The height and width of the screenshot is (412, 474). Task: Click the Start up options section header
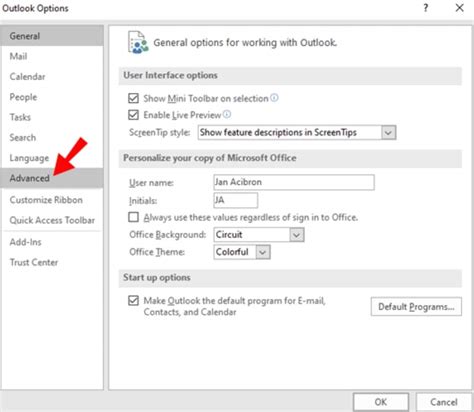click(290, 278)
